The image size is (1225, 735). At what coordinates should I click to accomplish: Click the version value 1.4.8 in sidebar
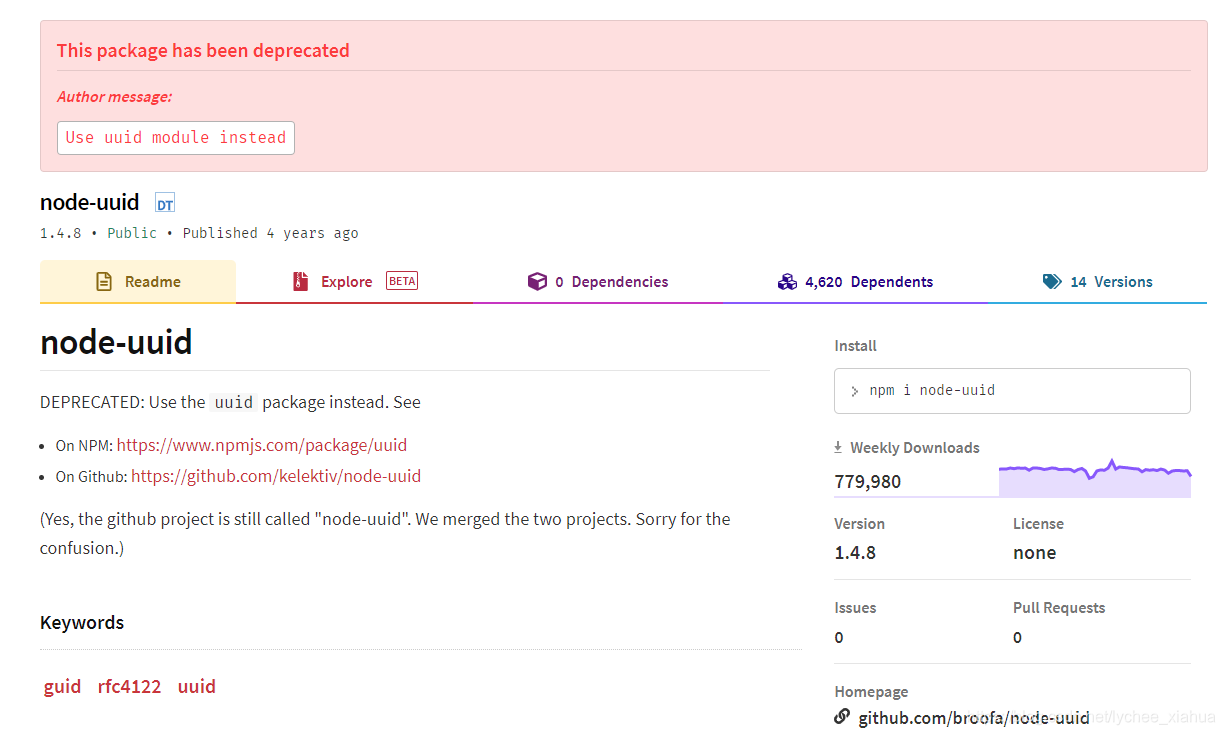tap(855, 553)
